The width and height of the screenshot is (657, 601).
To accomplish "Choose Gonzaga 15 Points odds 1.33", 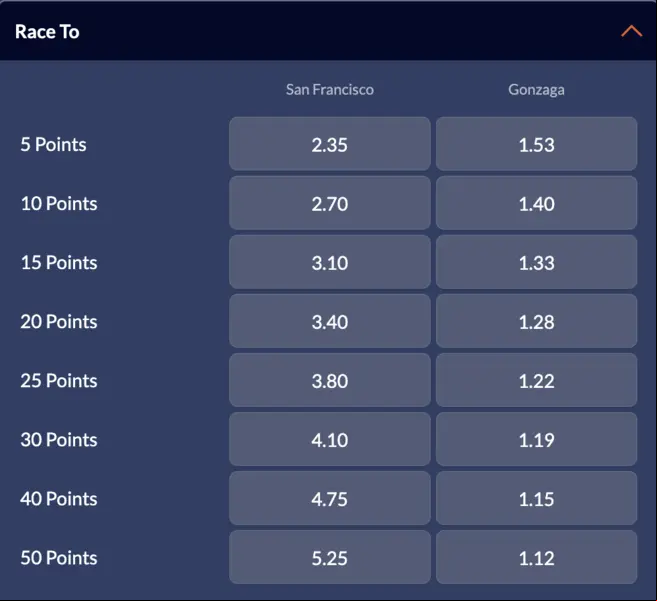I will pos(536,262).
